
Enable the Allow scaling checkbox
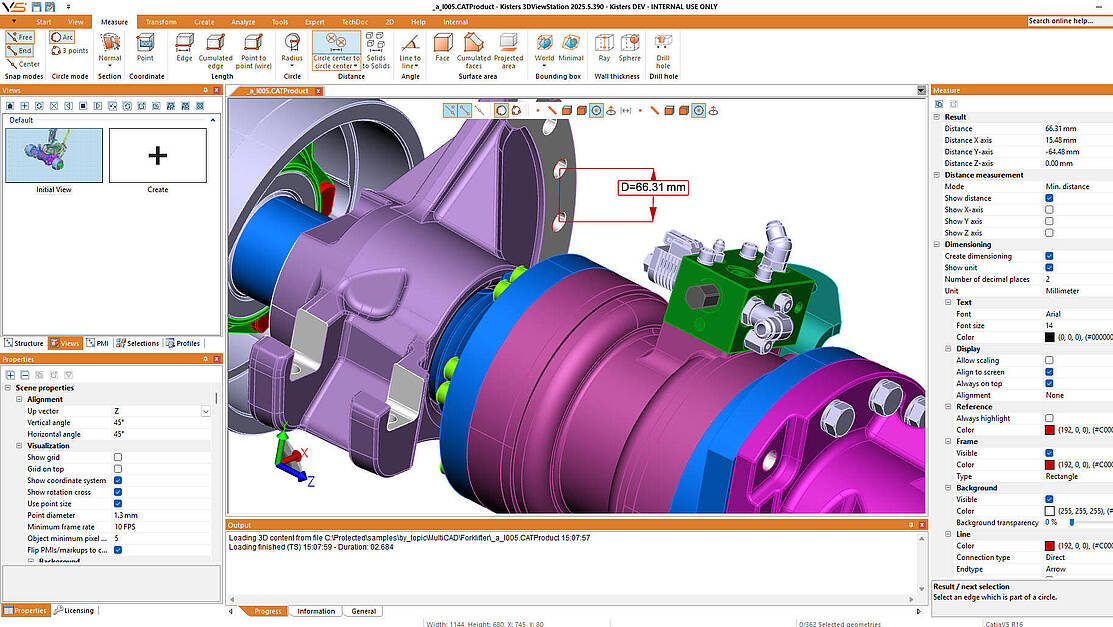click(x=1049, y=360)
